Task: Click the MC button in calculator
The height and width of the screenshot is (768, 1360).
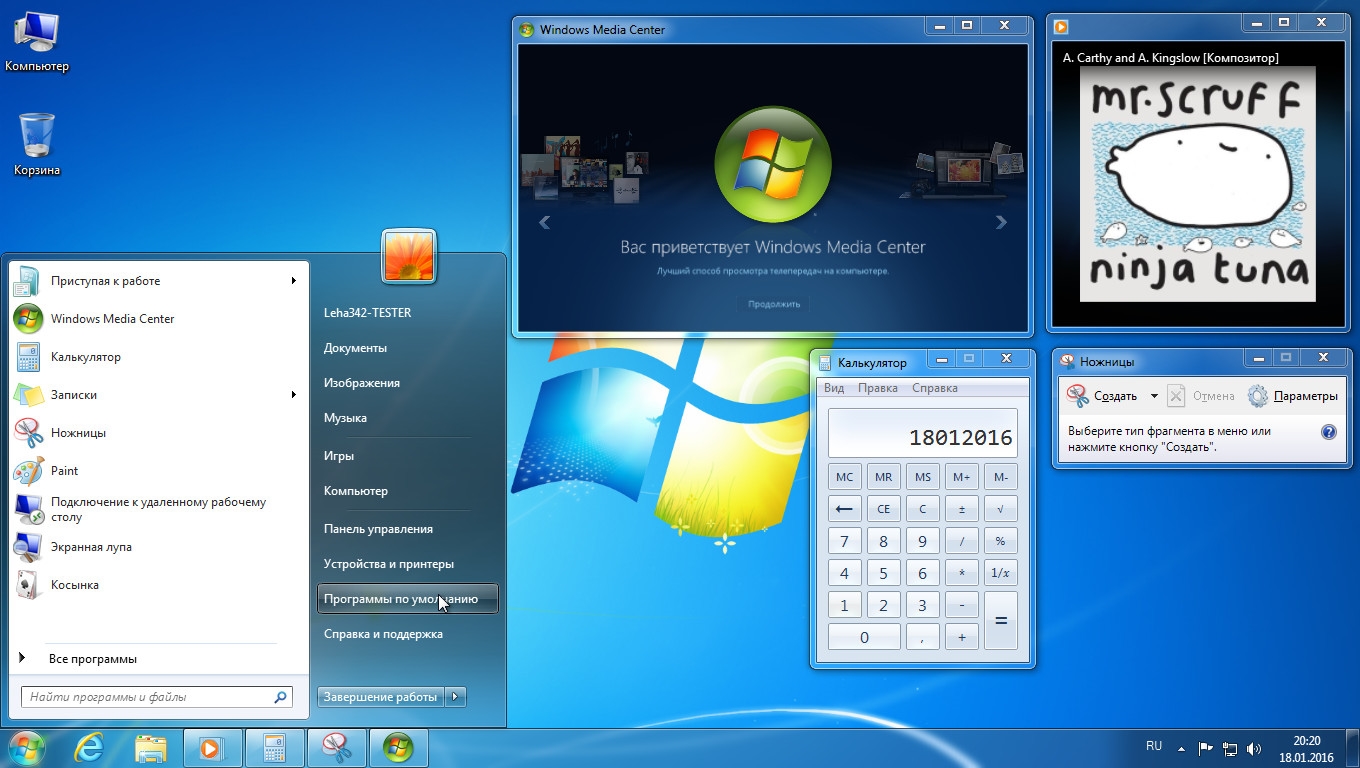Action: pos(844,477)
